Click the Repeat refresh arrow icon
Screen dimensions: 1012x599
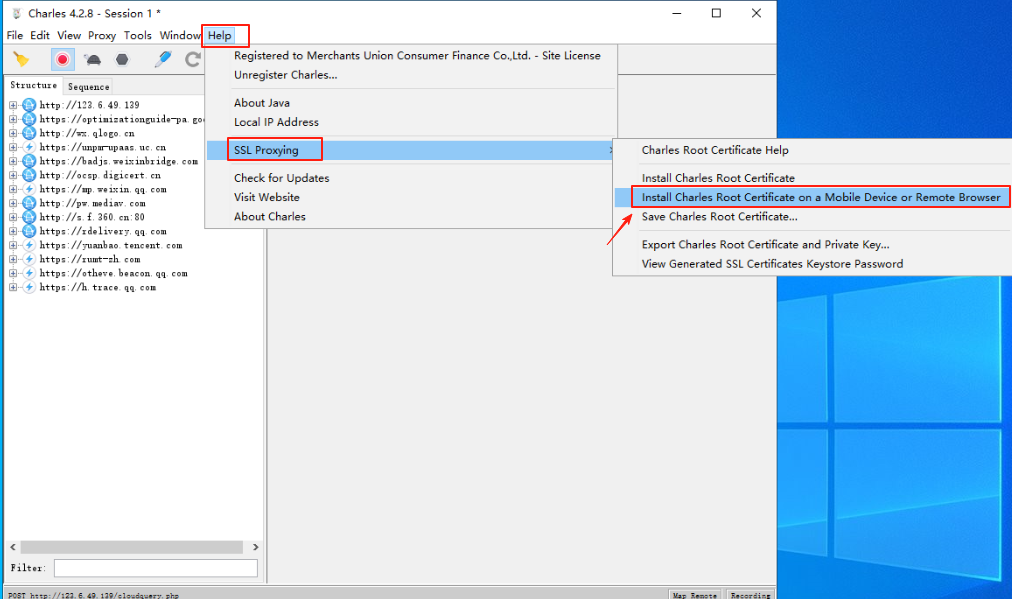point(193,59)
